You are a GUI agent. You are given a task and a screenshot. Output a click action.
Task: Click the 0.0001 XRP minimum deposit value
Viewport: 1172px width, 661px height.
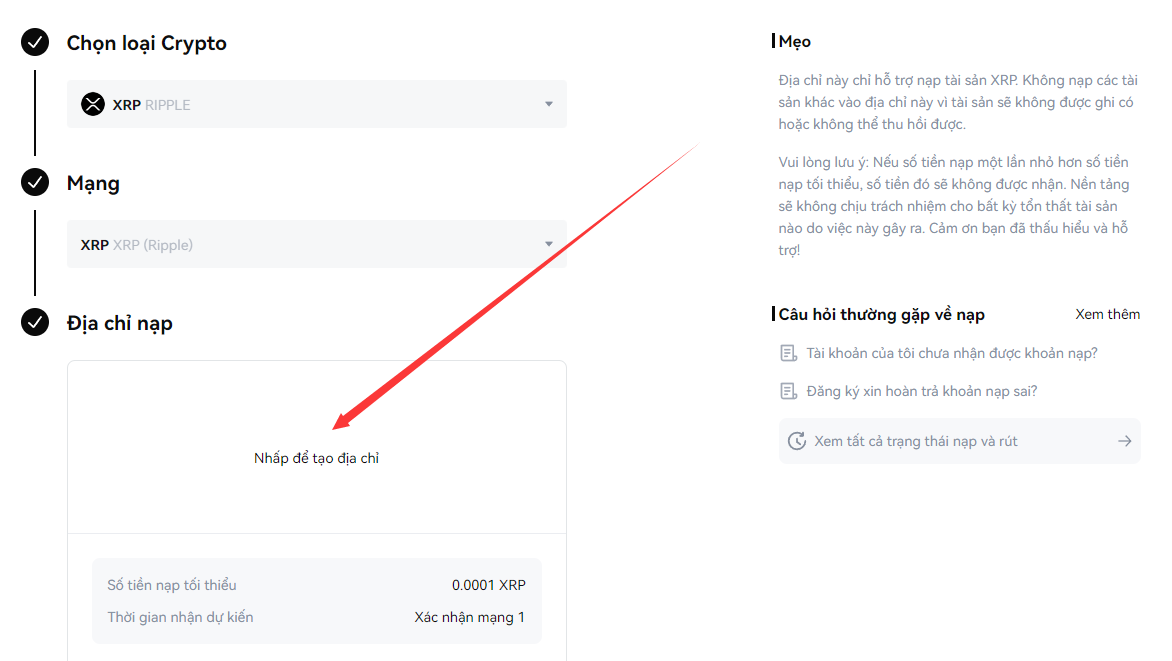(488, 585)
